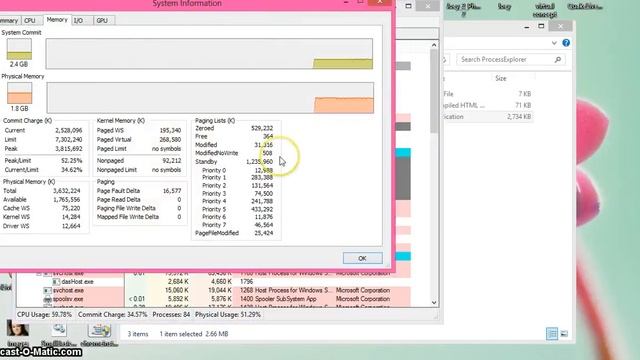This screenshot has width=640, height=360.
Task: Click the small Physical Memory 1.8 GB gauge
Action: pyautogui.click(x=19, y=93)
